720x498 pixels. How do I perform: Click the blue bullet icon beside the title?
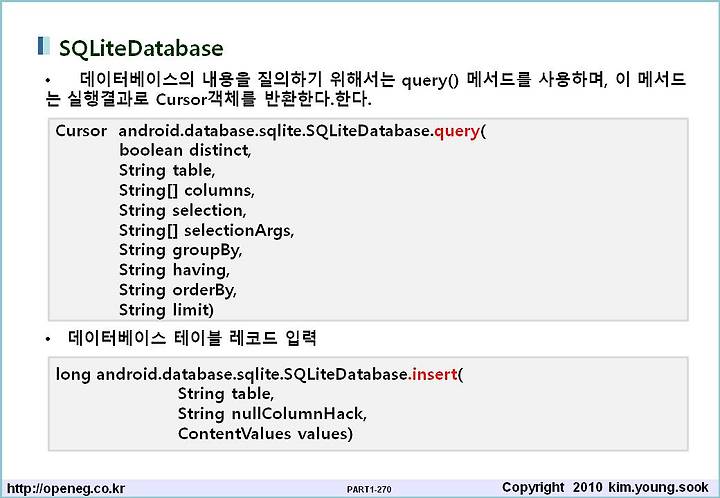44,46
